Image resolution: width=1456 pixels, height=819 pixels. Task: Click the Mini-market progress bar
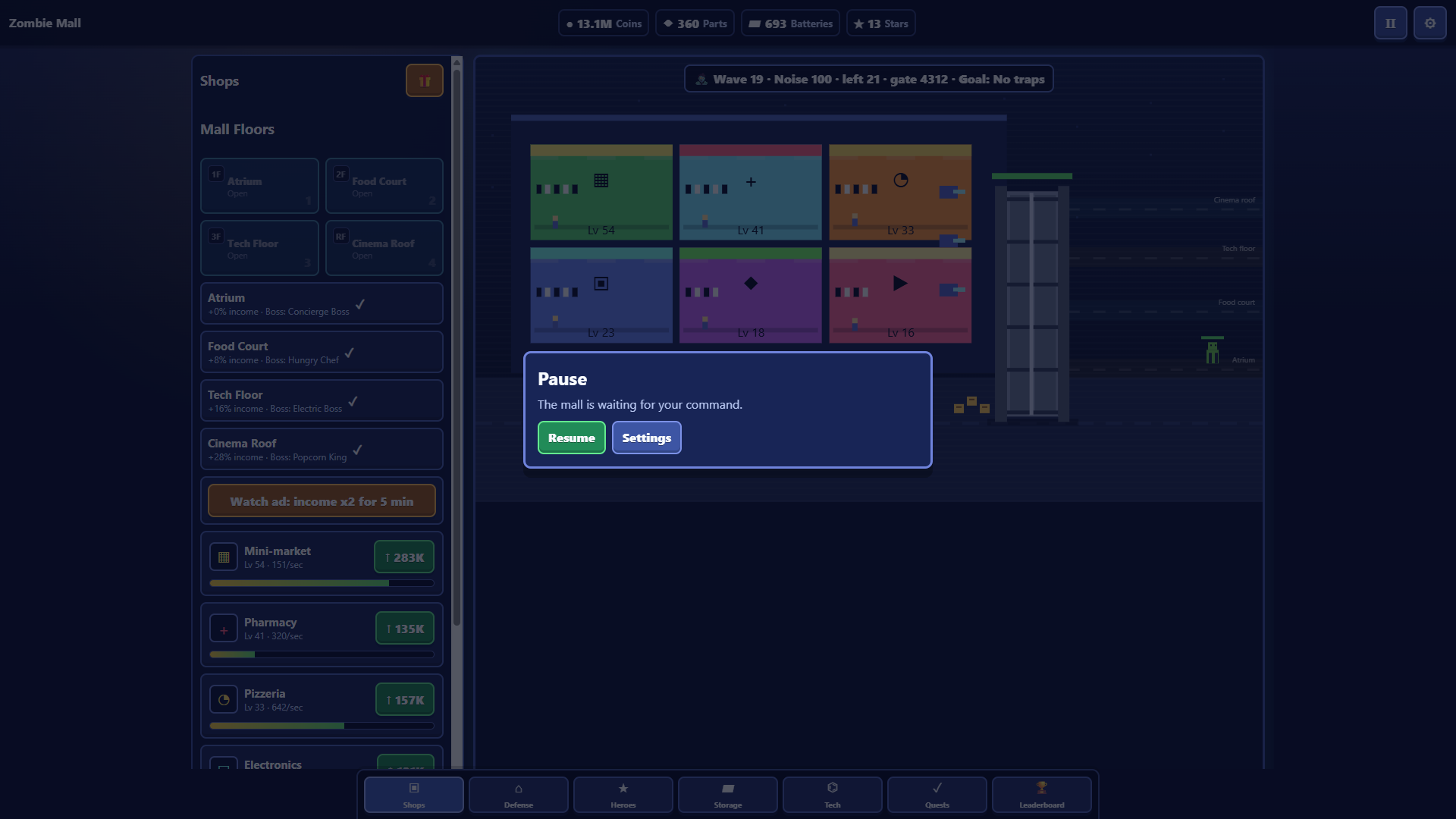[x=322, y=583]
